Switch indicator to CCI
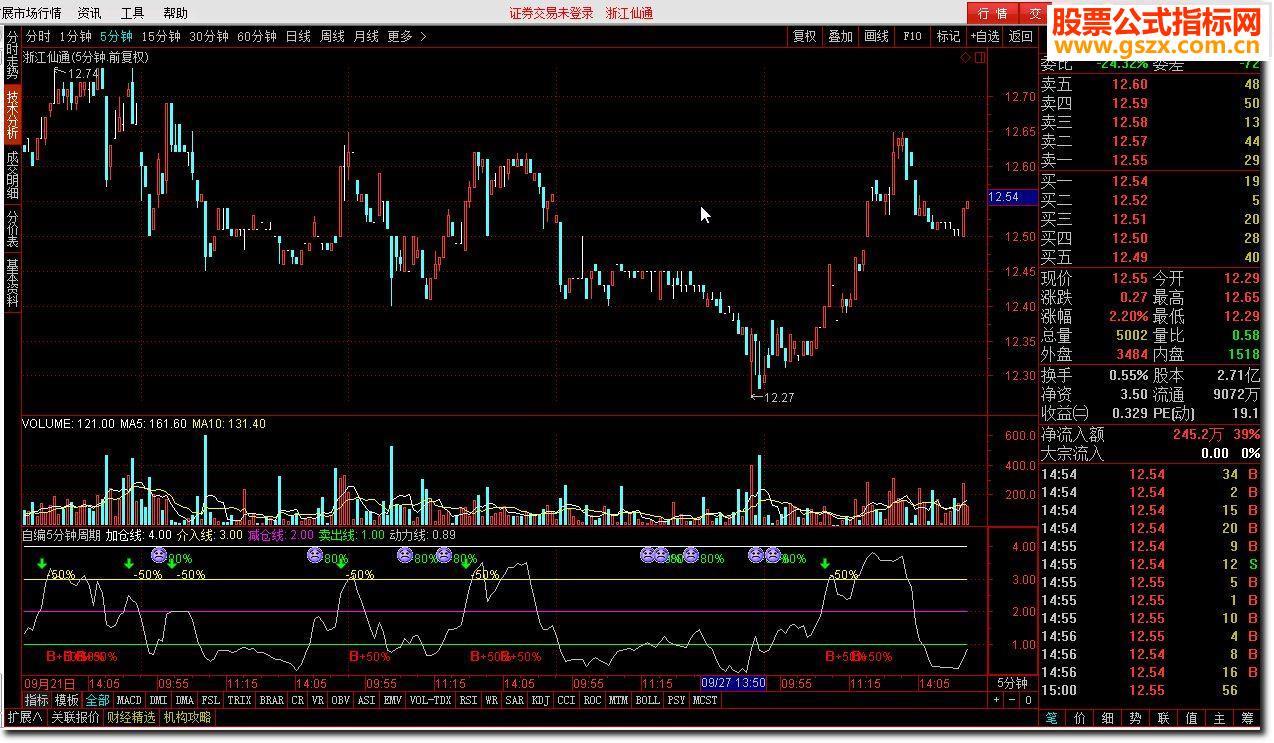The image size is (1274, 743). [566, 700]
